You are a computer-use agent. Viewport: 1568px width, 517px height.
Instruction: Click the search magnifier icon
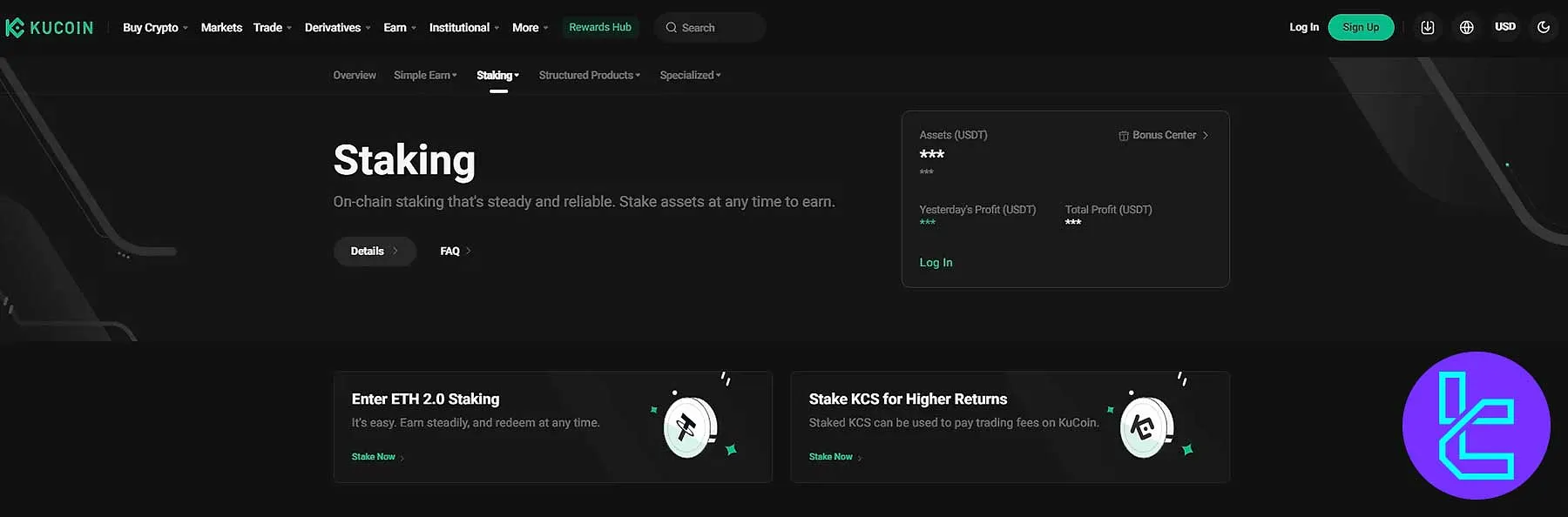pos(671,28)
